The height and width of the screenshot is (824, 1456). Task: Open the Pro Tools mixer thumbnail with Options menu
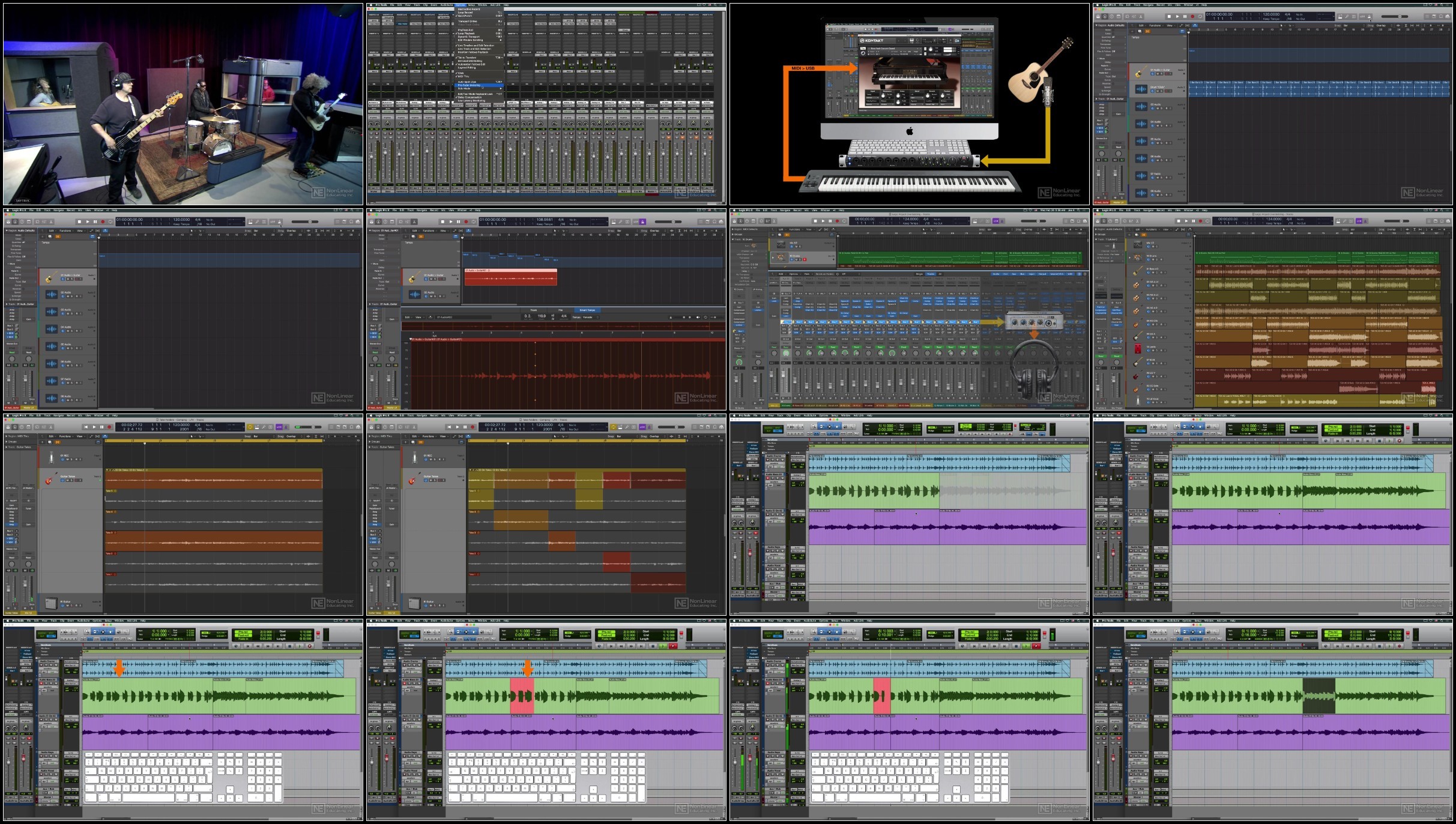pos(546,104)
